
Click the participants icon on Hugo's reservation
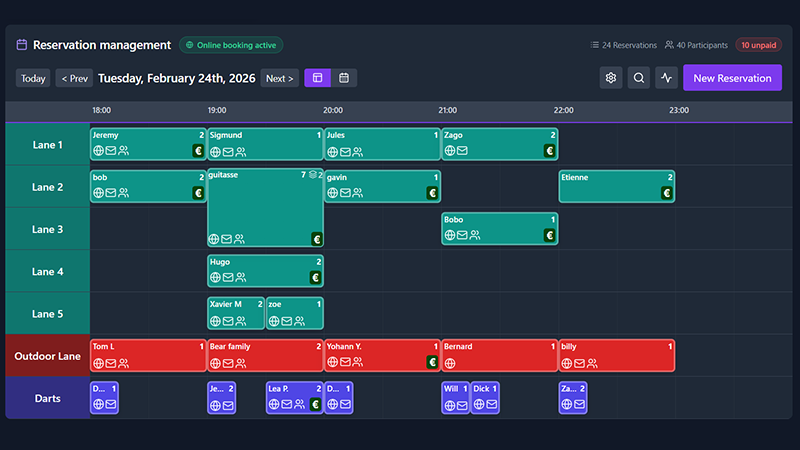240,278
